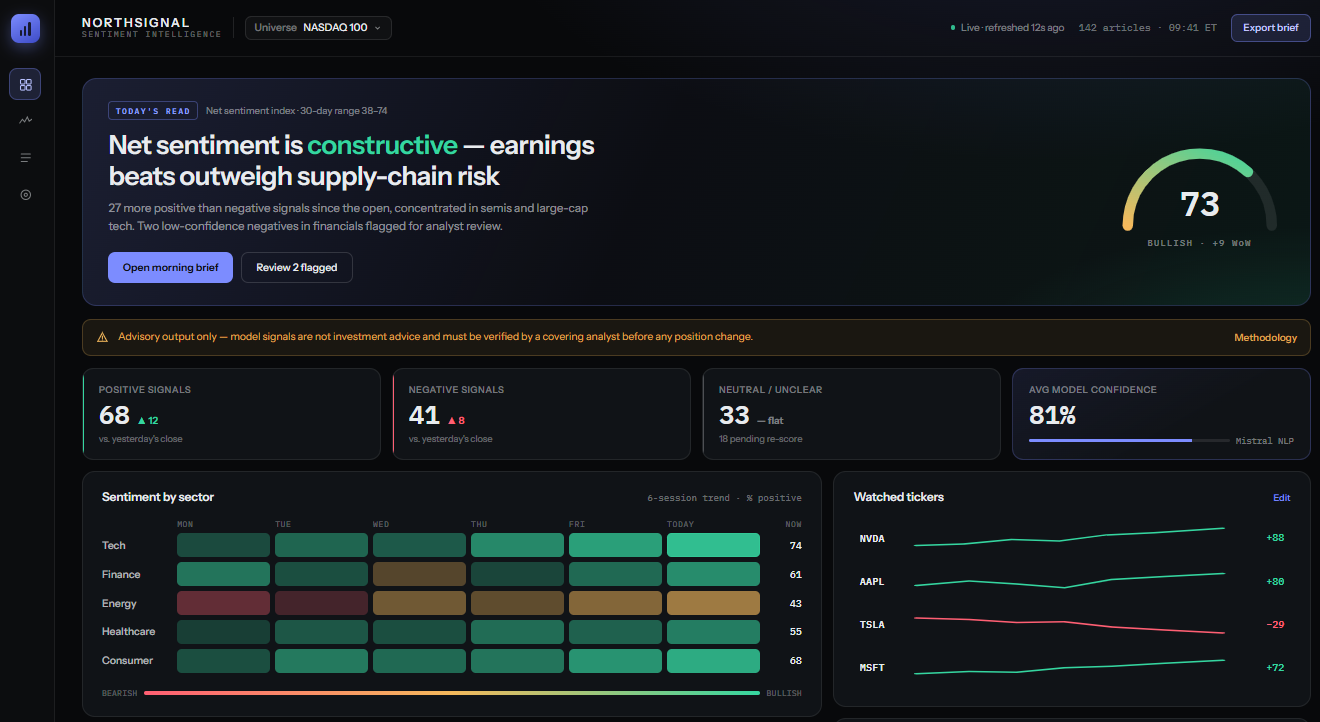Click the Export brief button
The image size is (1320, 722).
tap(1270, 28)
